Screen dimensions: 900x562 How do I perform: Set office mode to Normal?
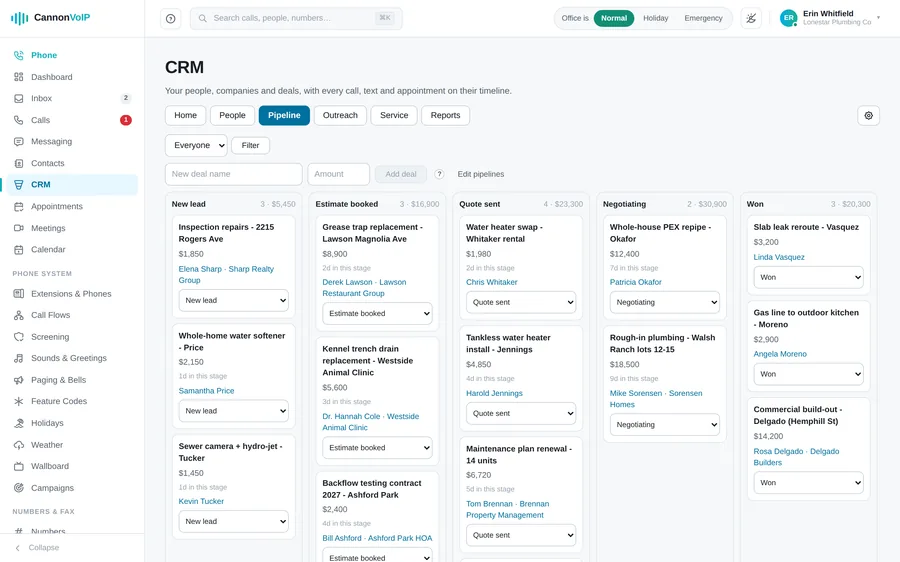click(x=614, y=18)
